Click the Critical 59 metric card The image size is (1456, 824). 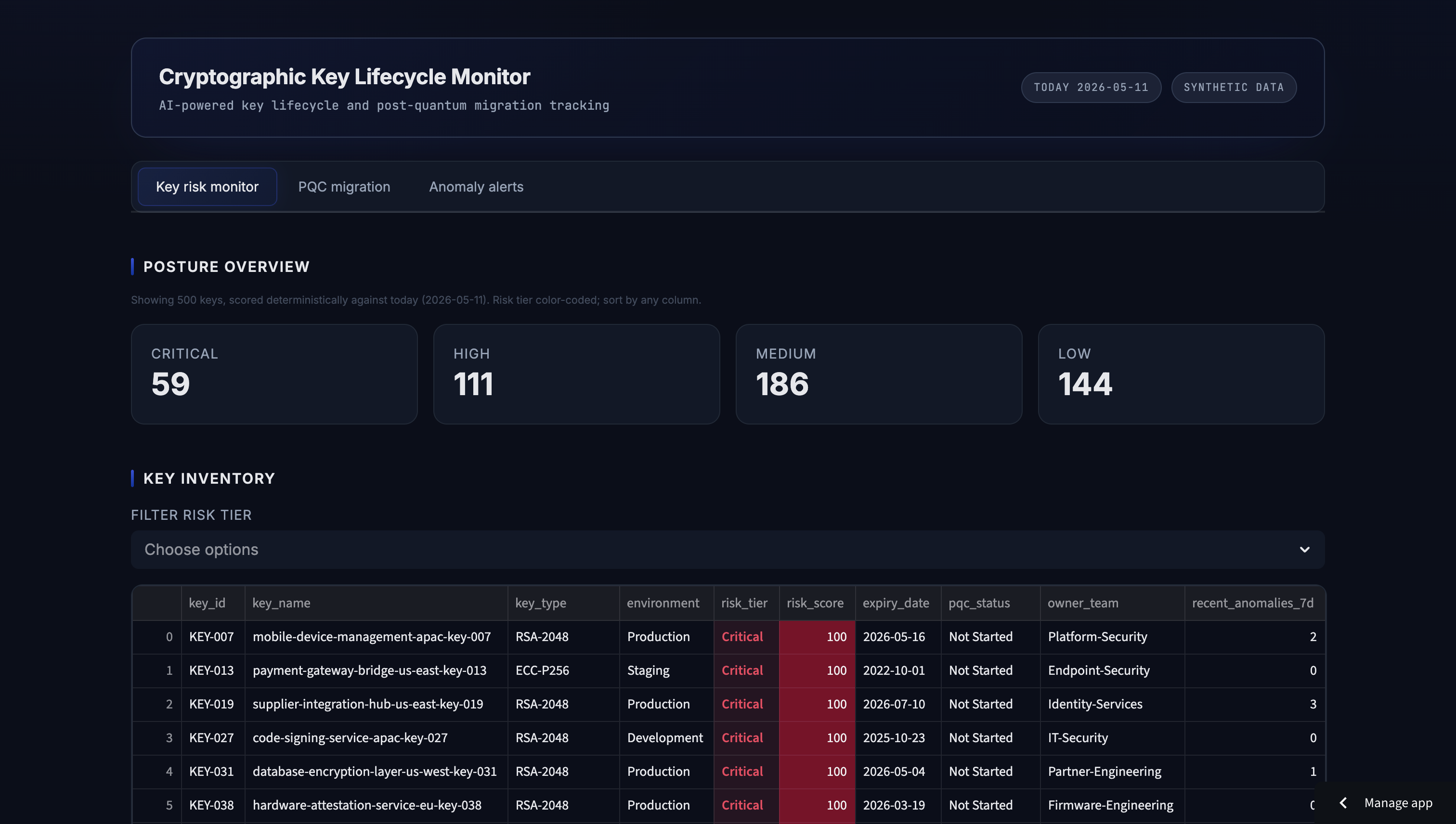click(x=274, y=374)
